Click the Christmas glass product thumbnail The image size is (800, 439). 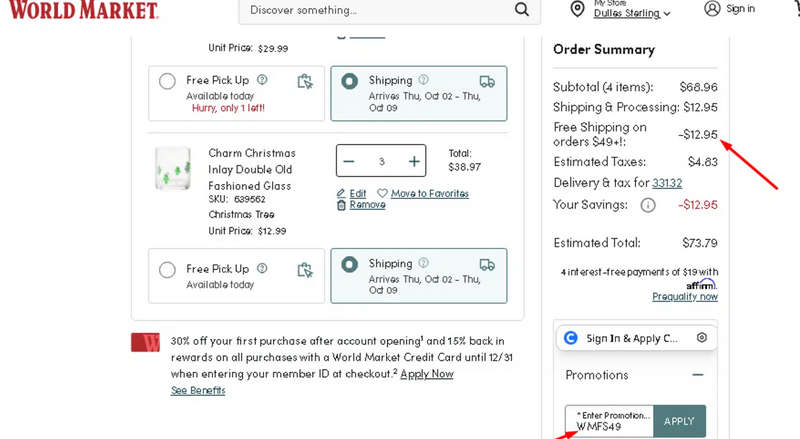point(173,168)
